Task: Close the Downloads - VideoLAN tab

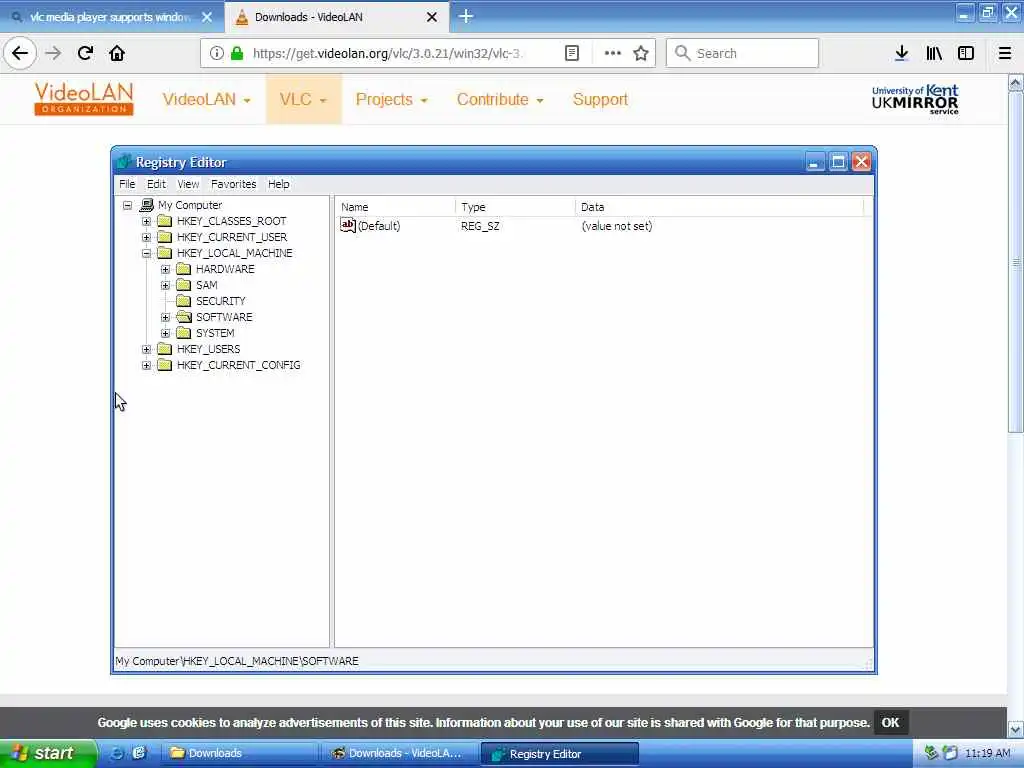Action: click(432, 17)
